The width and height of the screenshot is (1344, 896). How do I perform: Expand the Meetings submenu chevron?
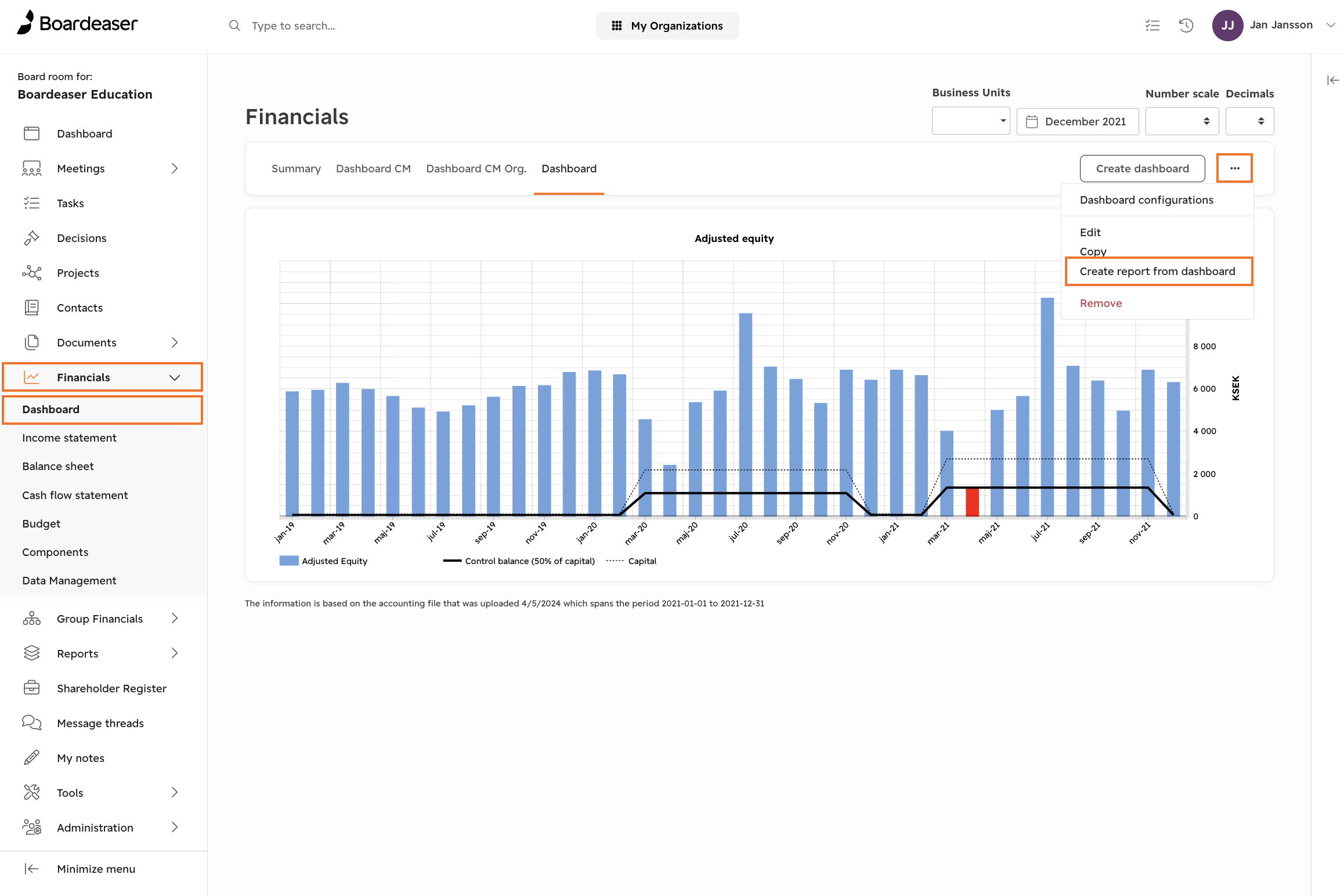pos(175,168)
